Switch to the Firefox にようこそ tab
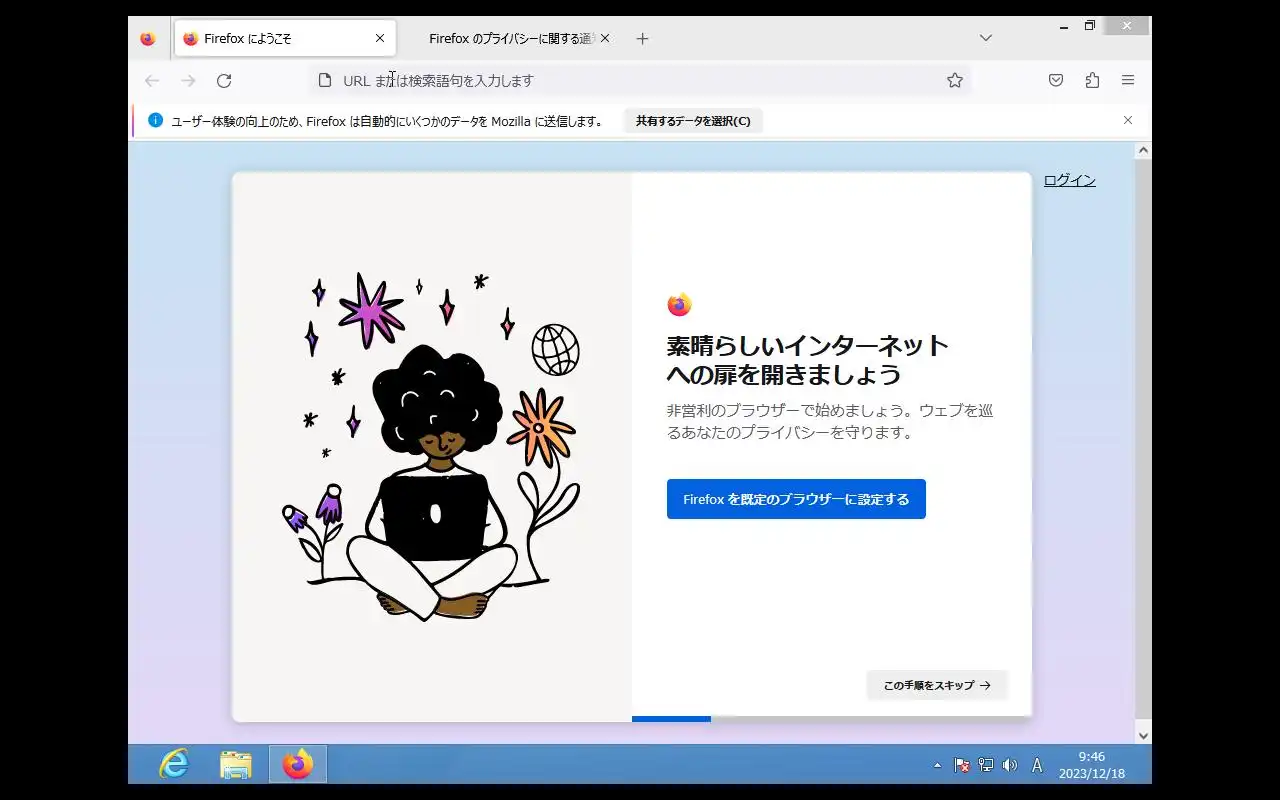This screenshot has height=800, width=1280. (x=285, y=39)
